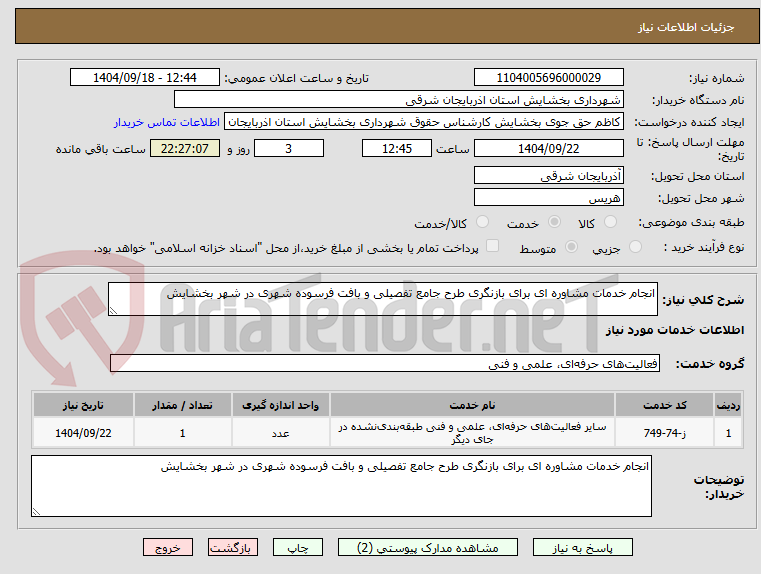
Task: Click the چاپ print button
Action: pos(298,547)
